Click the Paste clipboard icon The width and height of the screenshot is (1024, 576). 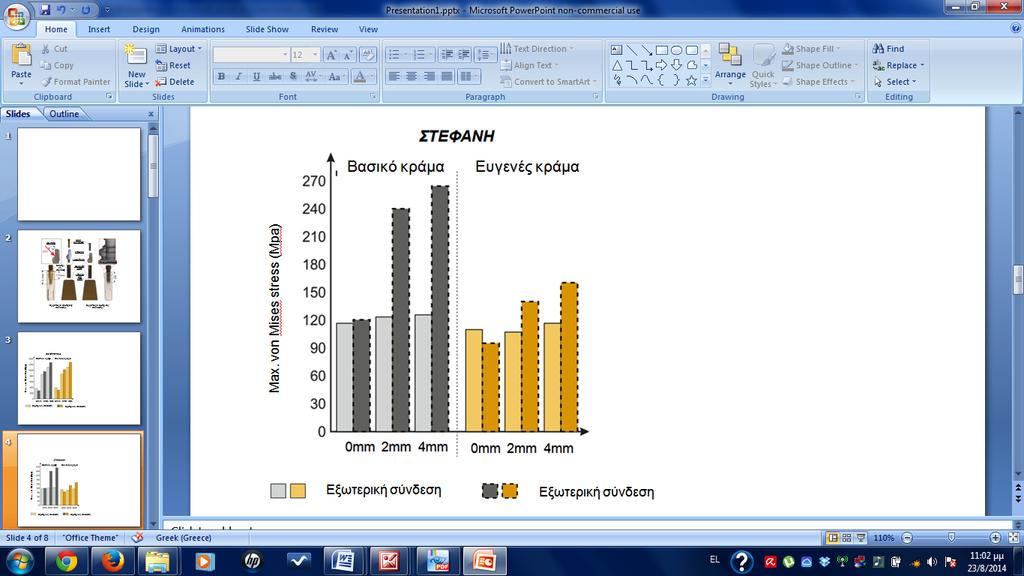[x=22, y=56]
